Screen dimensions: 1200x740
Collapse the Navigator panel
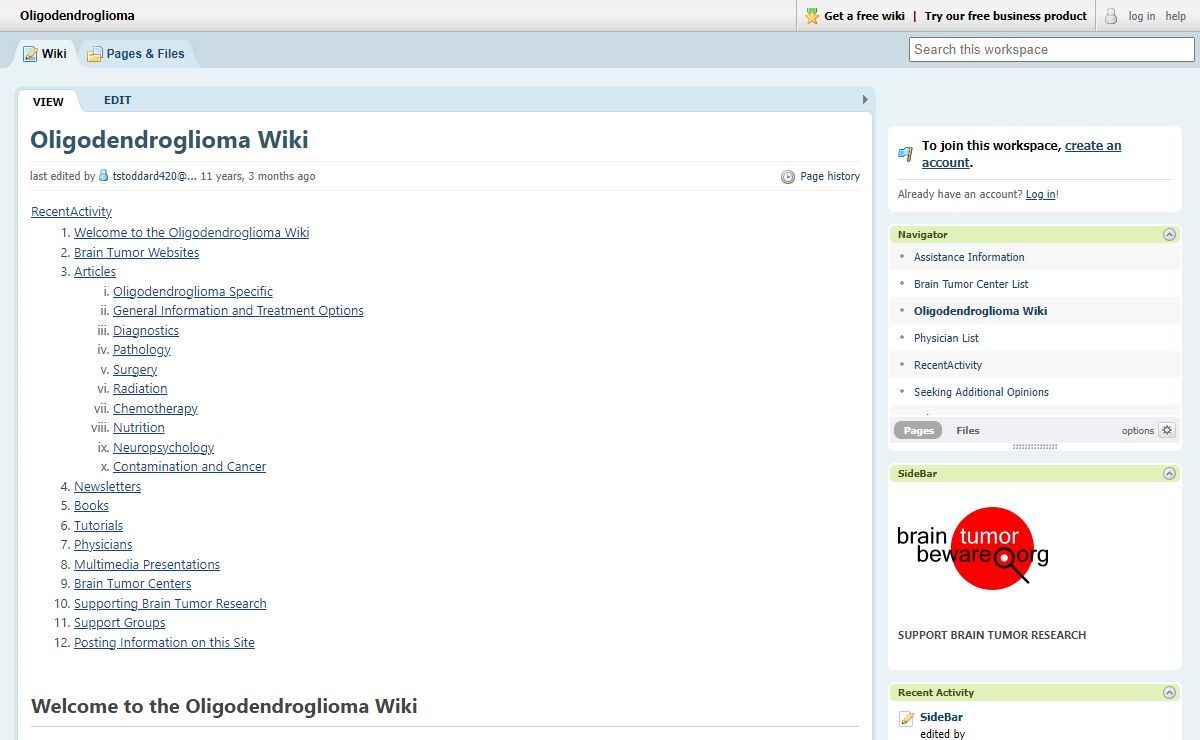coord(1168,234)
